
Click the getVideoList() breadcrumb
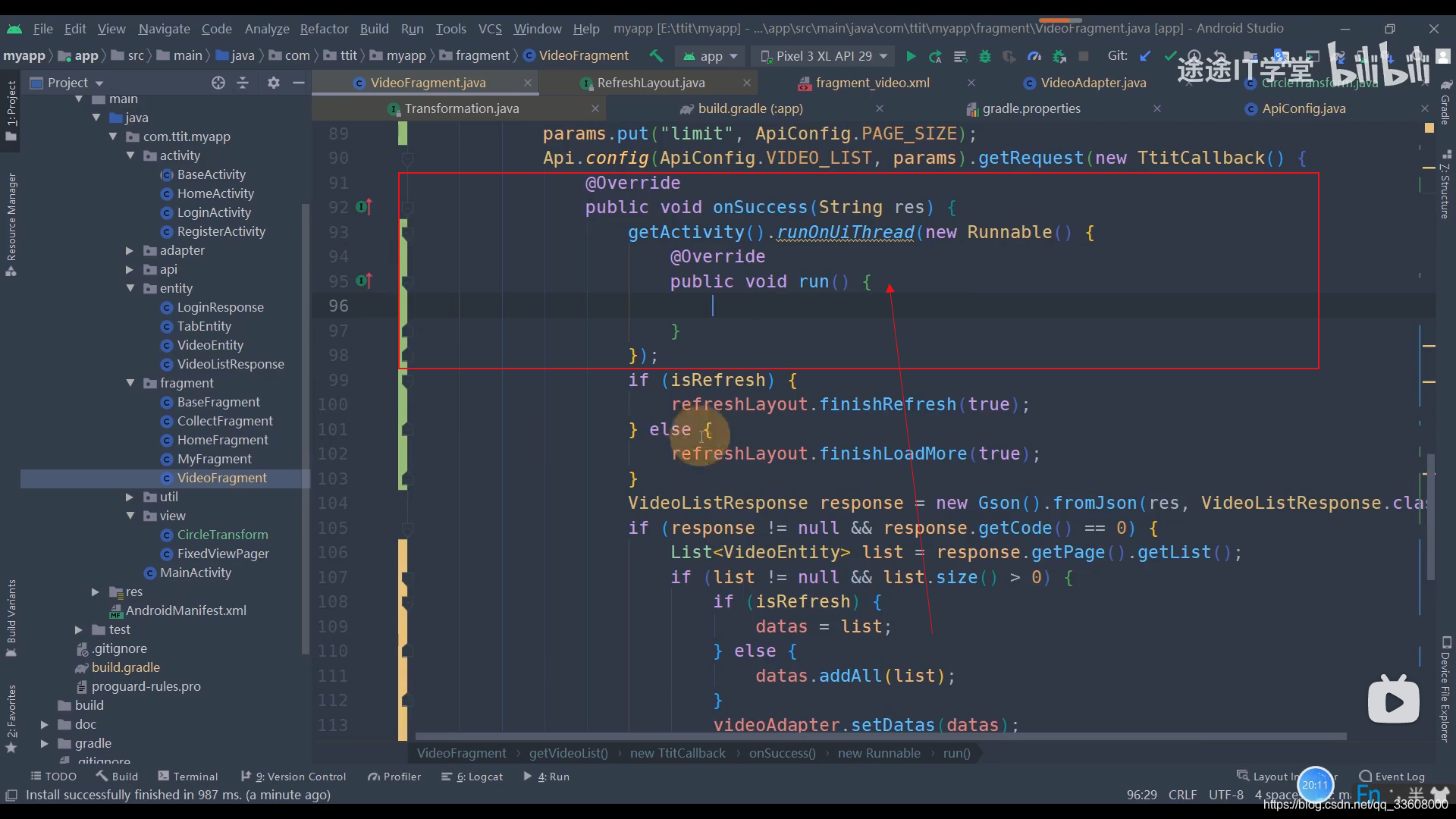pos(568,753)
